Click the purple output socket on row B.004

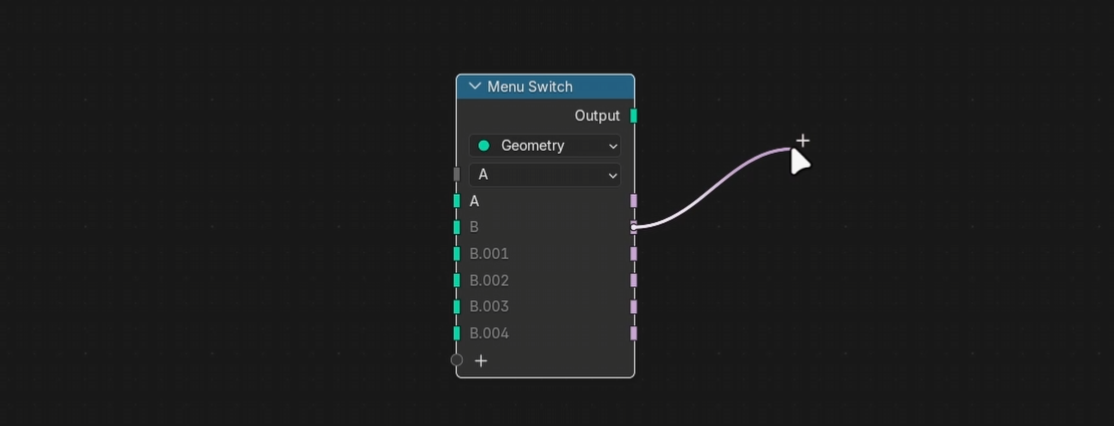634,333
